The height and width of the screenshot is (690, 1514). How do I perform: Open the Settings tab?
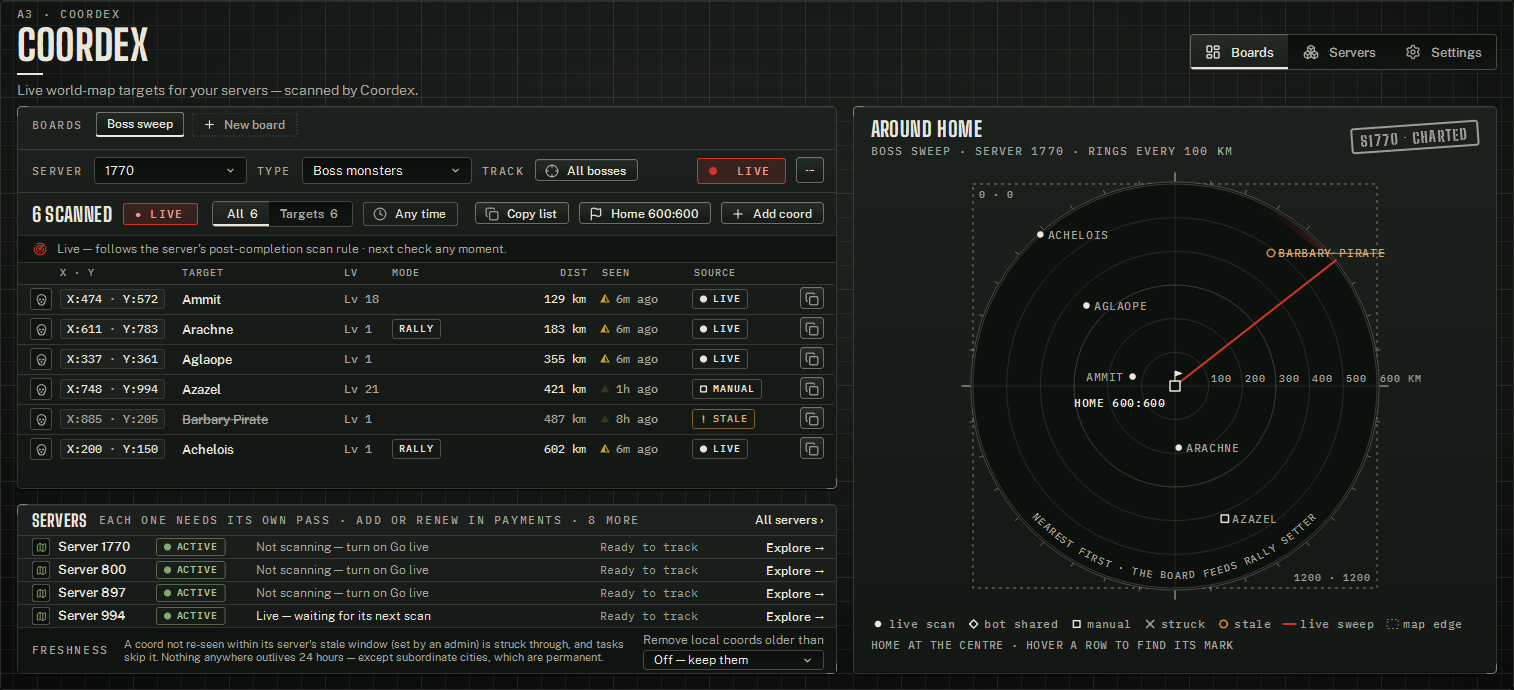1443,52
